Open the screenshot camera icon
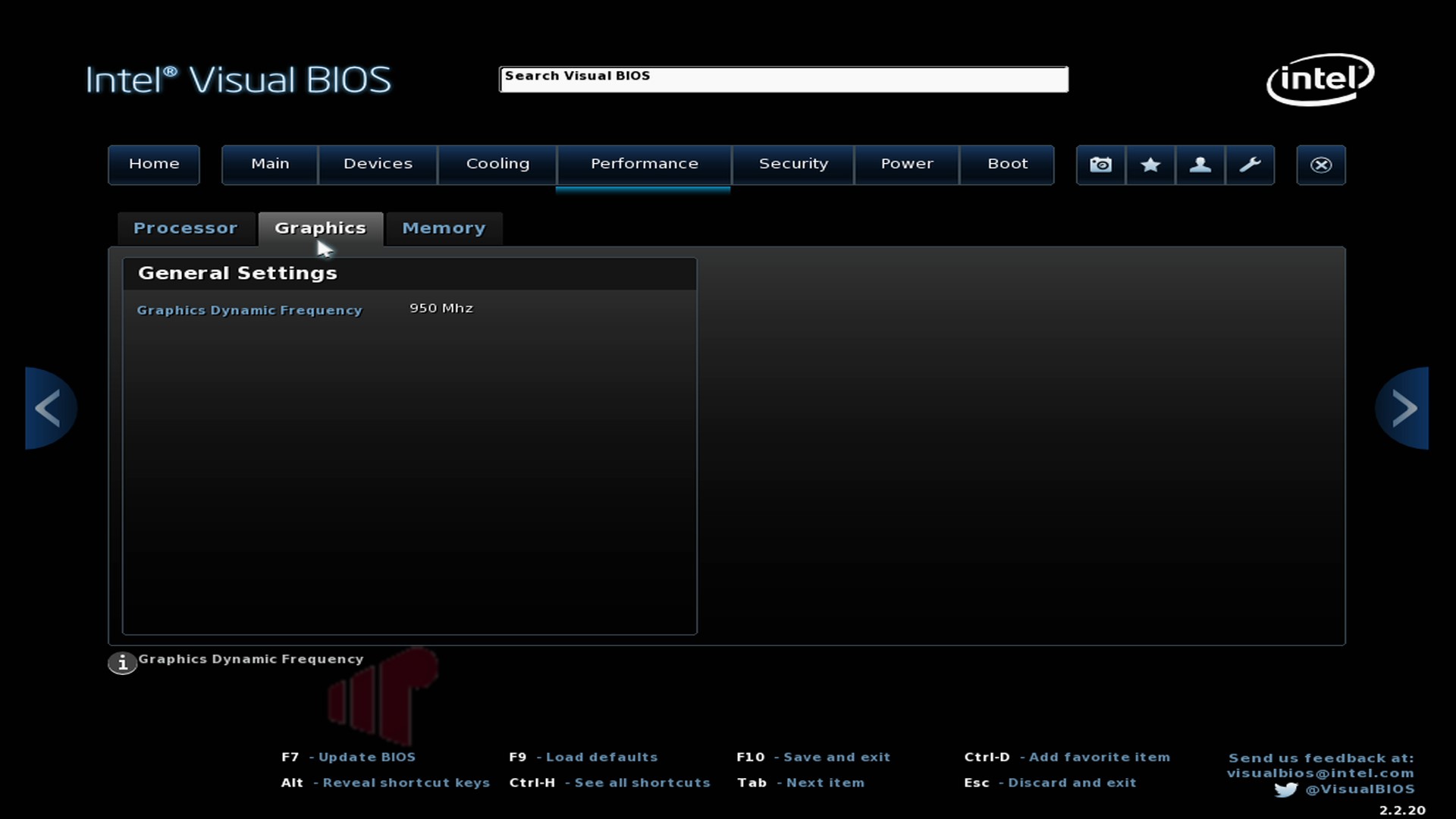 (x=1101, y=165)
